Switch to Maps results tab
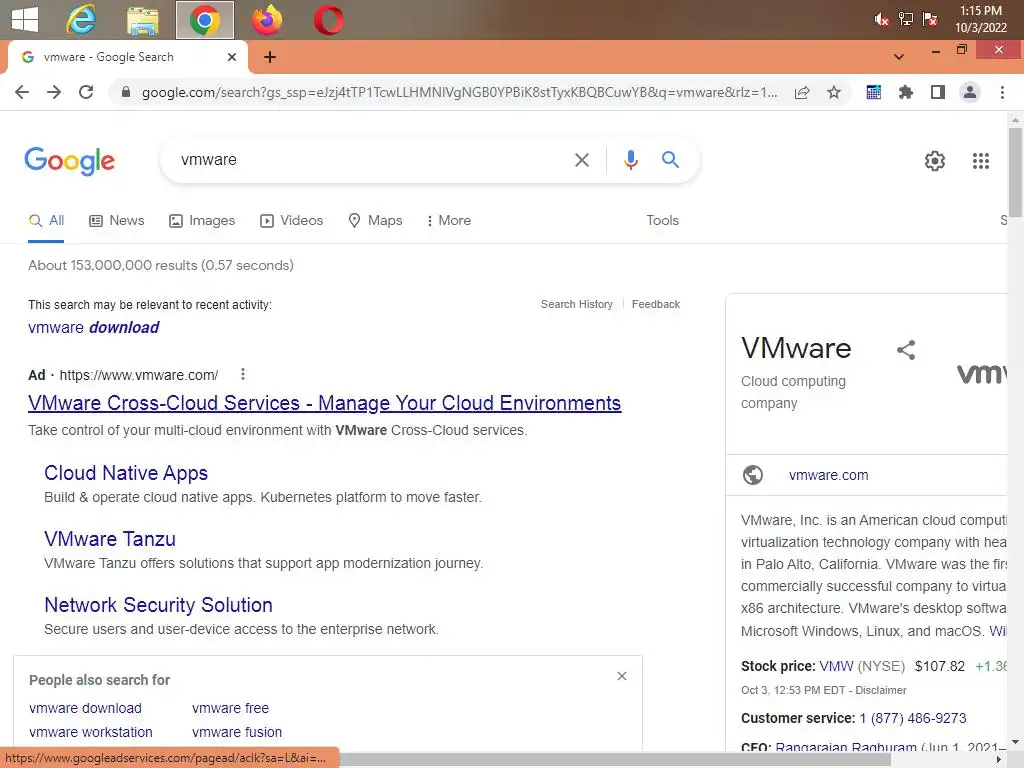The image size is (1024, 768). (375, 221)
